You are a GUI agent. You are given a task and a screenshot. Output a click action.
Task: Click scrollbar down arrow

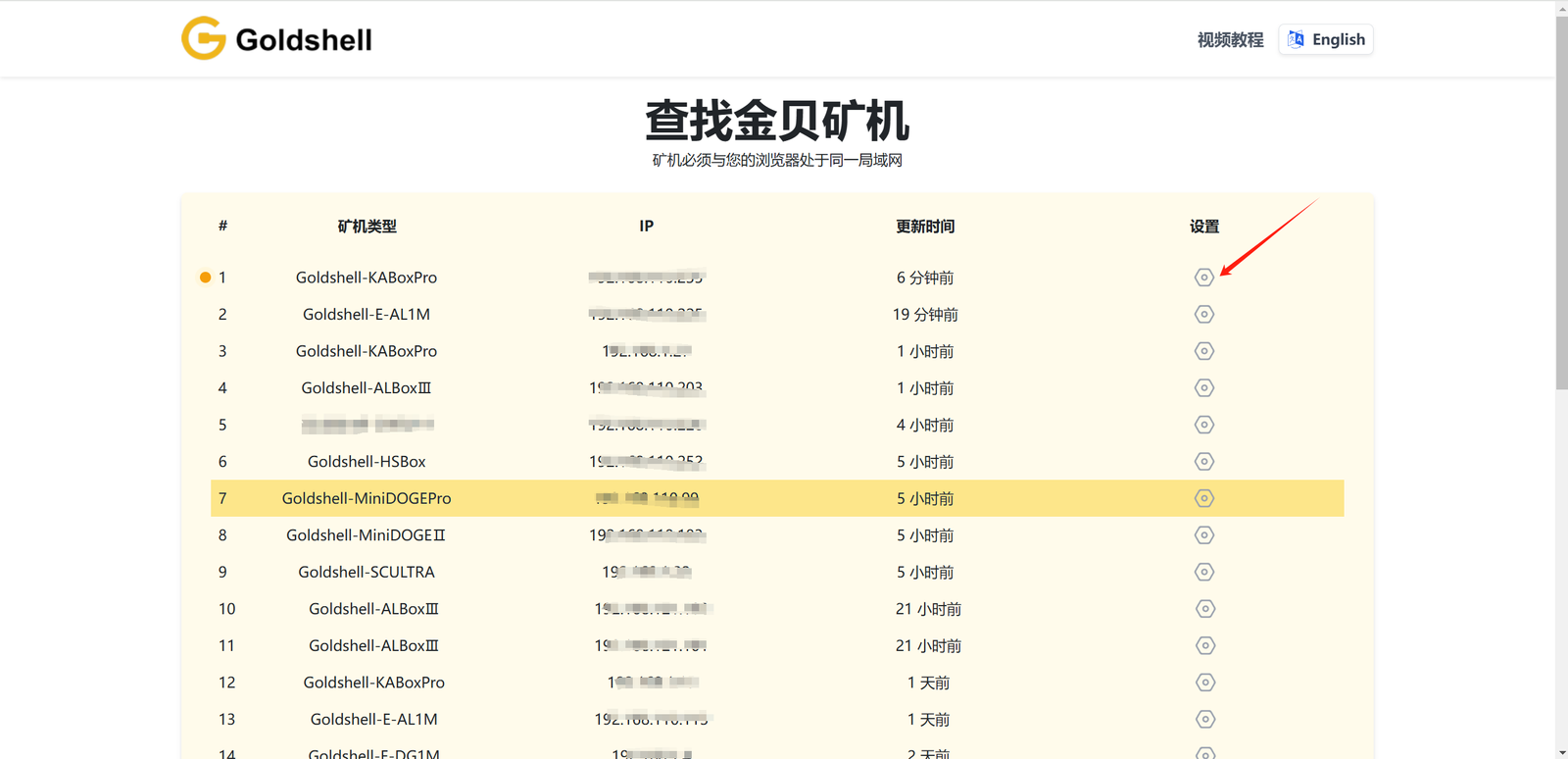pos(1561,752)
